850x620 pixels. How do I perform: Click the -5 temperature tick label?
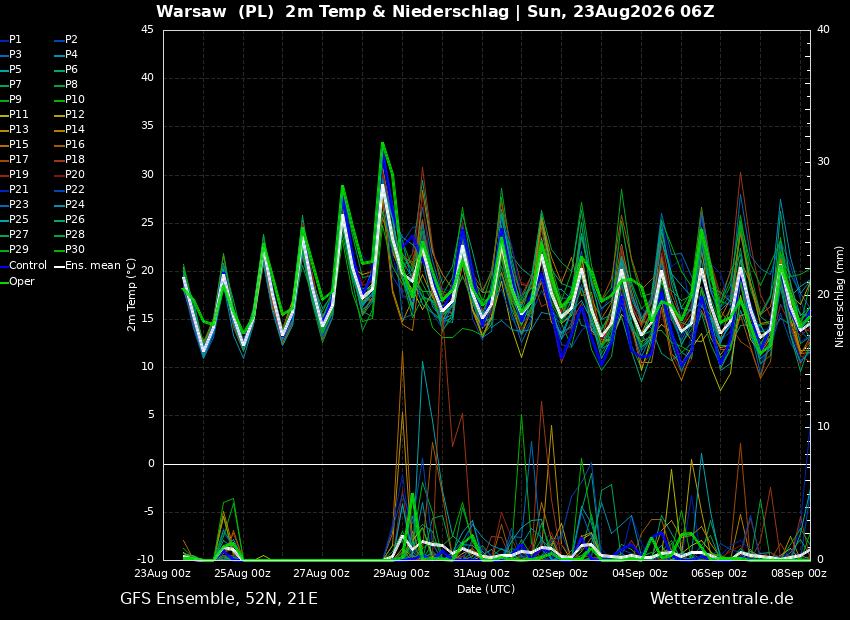tap(147, 512)
